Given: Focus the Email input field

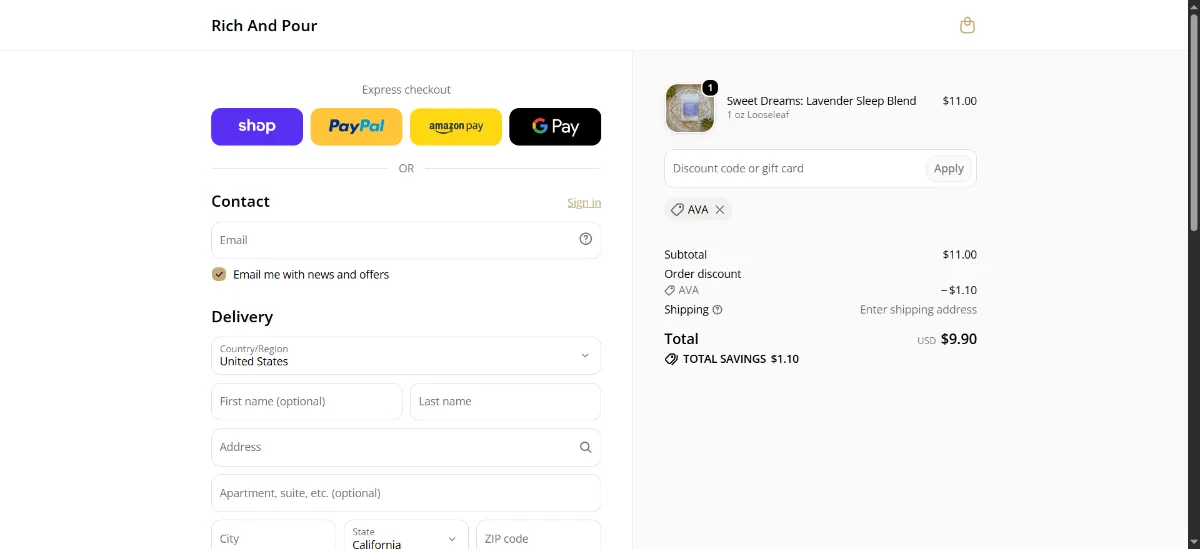Looking at the screenshot, I should tap(406, 240).
